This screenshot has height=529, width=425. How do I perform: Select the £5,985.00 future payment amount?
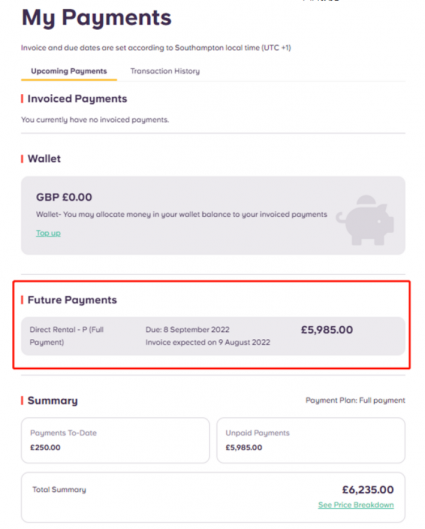point(327,330)
